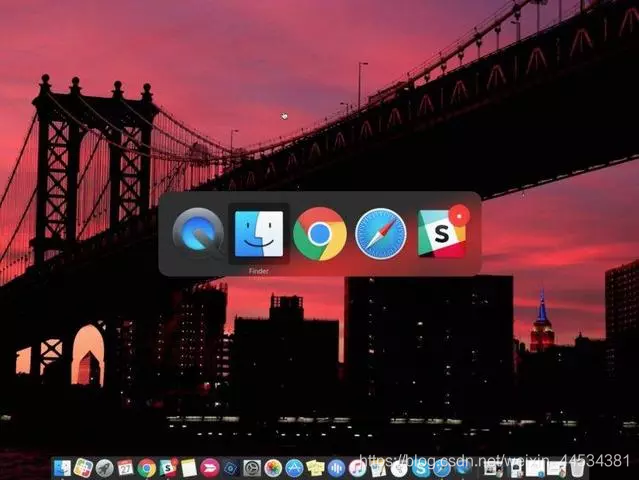Open the blue sound-wave app in Dock
This screenshot has width=639, height=480.
pyautogui.click(x=336, y=468)
